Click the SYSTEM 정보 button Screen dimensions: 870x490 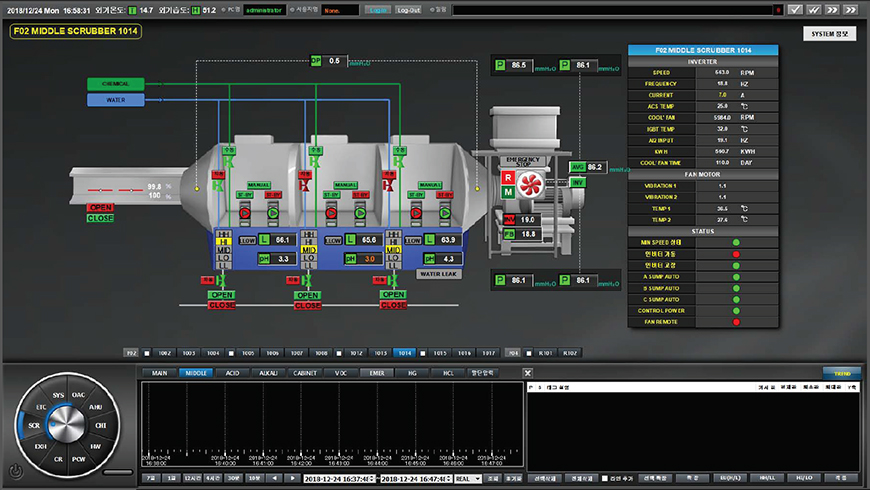pos(829,33)
